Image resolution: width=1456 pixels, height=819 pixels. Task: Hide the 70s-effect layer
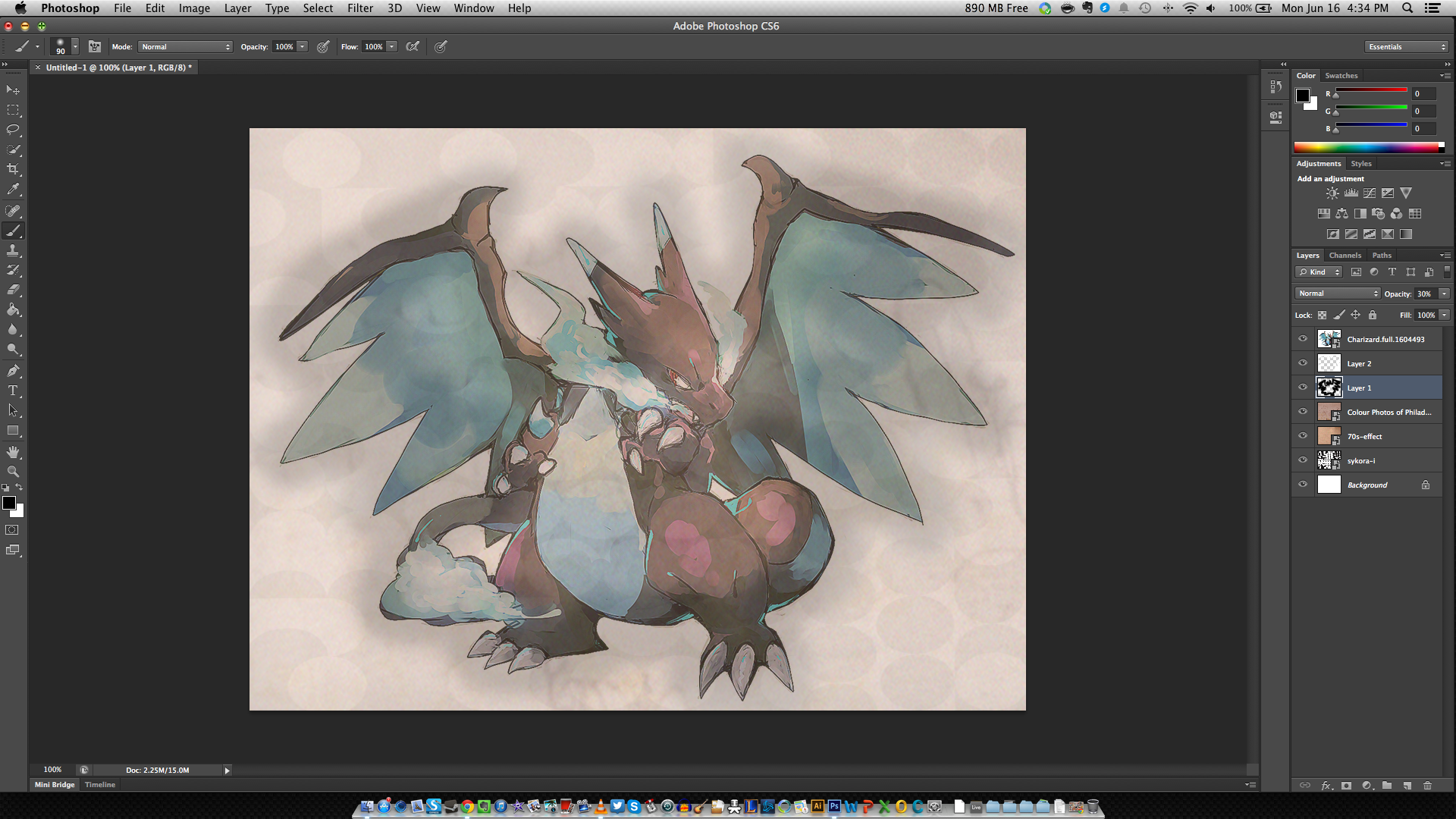(x=1303, y=436)
